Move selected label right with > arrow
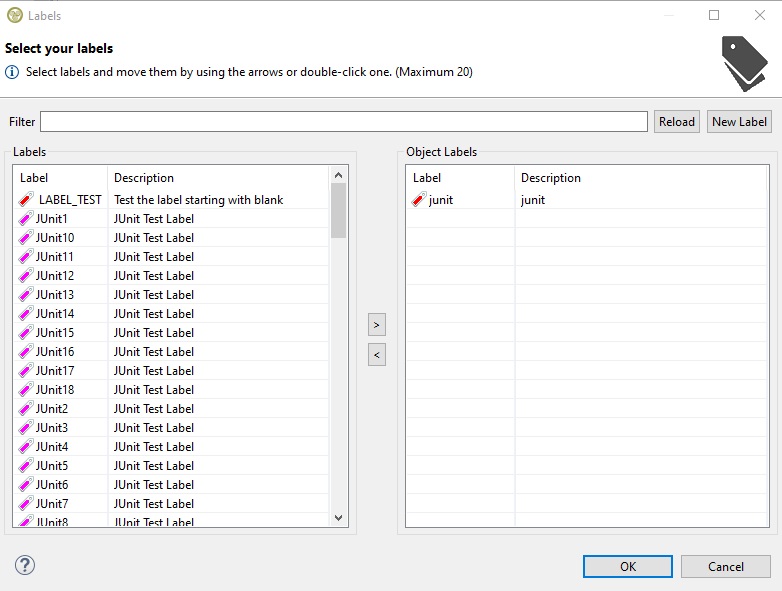The width and height of the screenshot is (782, 591). [x=377, y=325]
